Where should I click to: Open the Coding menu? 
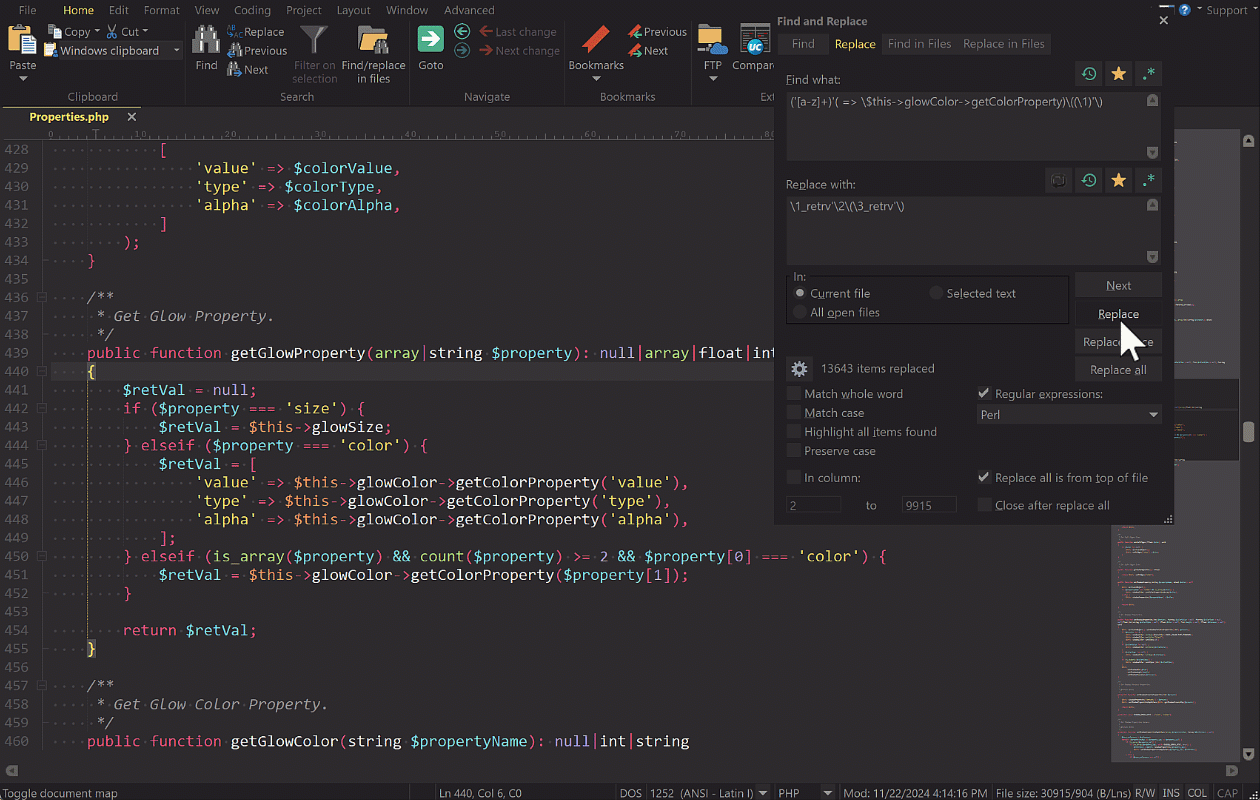pyautogui.click(x=252, y=10)
